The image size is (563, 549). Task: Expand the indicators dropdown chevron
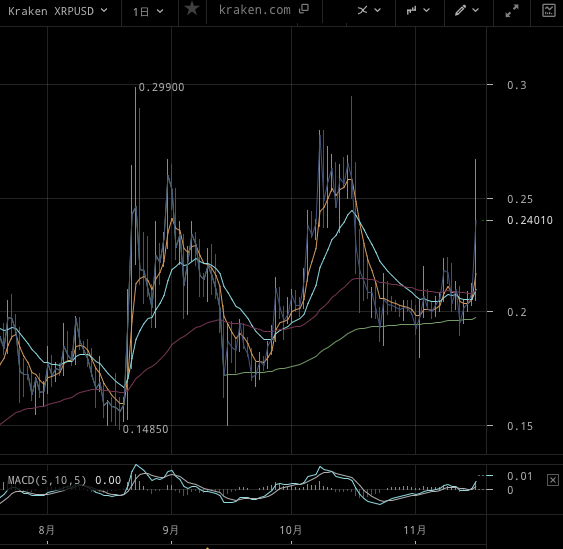click(x=377, y=10)
